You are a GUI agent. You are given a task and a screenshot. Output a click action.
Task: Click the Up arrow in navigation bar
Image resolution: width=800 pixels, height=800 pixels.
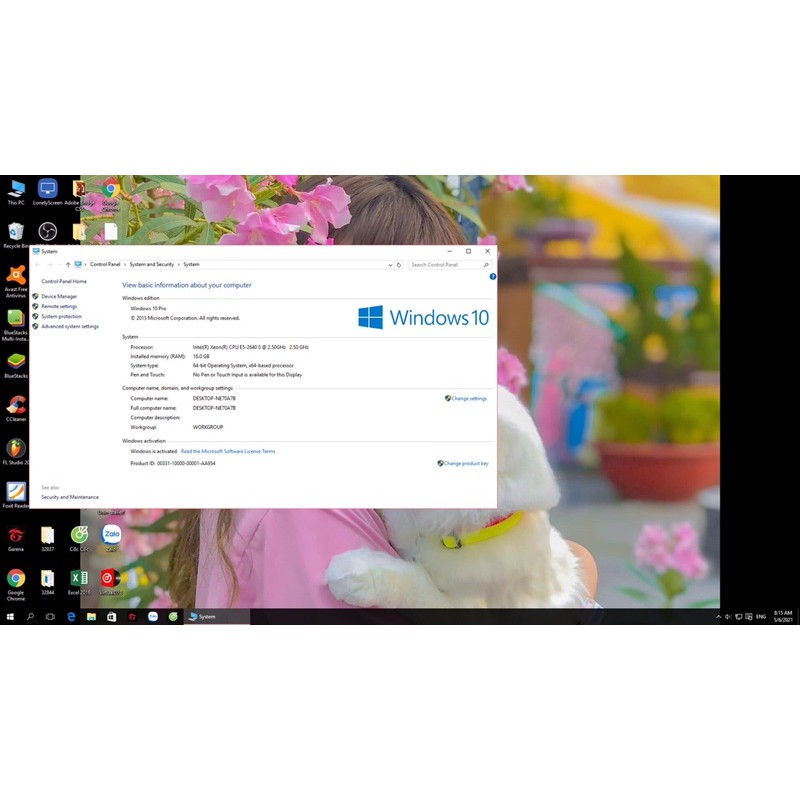(x=68, y=264)
